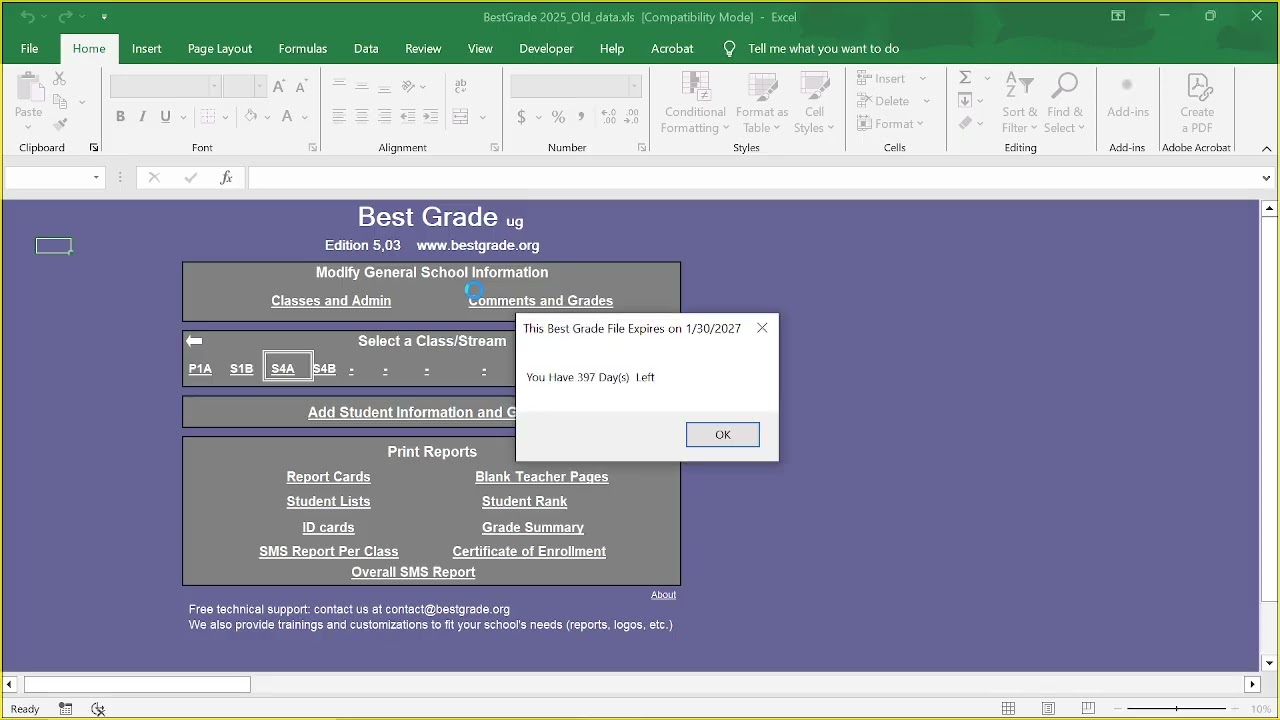
Task: Switch to the Formulas tab
Action: click(303, 48)
